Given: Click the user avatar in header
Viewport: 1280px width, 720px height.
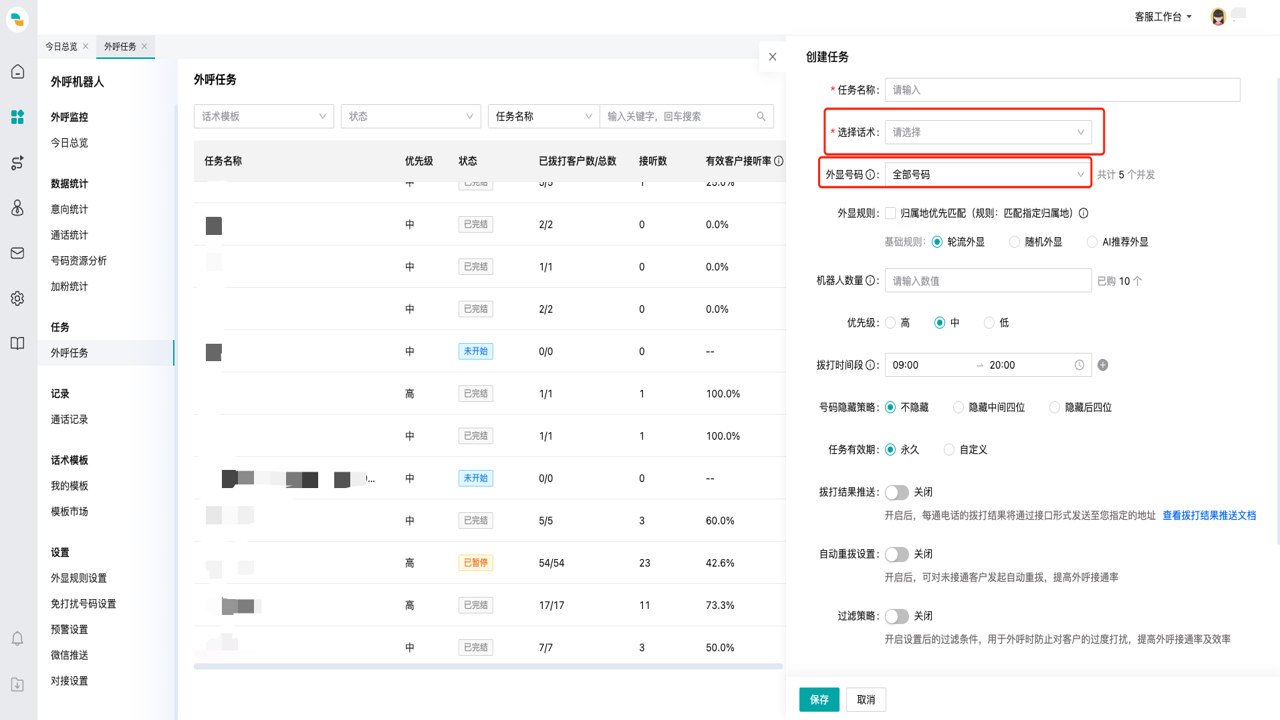Looking at the screenshot, I should coord(1218,17).
